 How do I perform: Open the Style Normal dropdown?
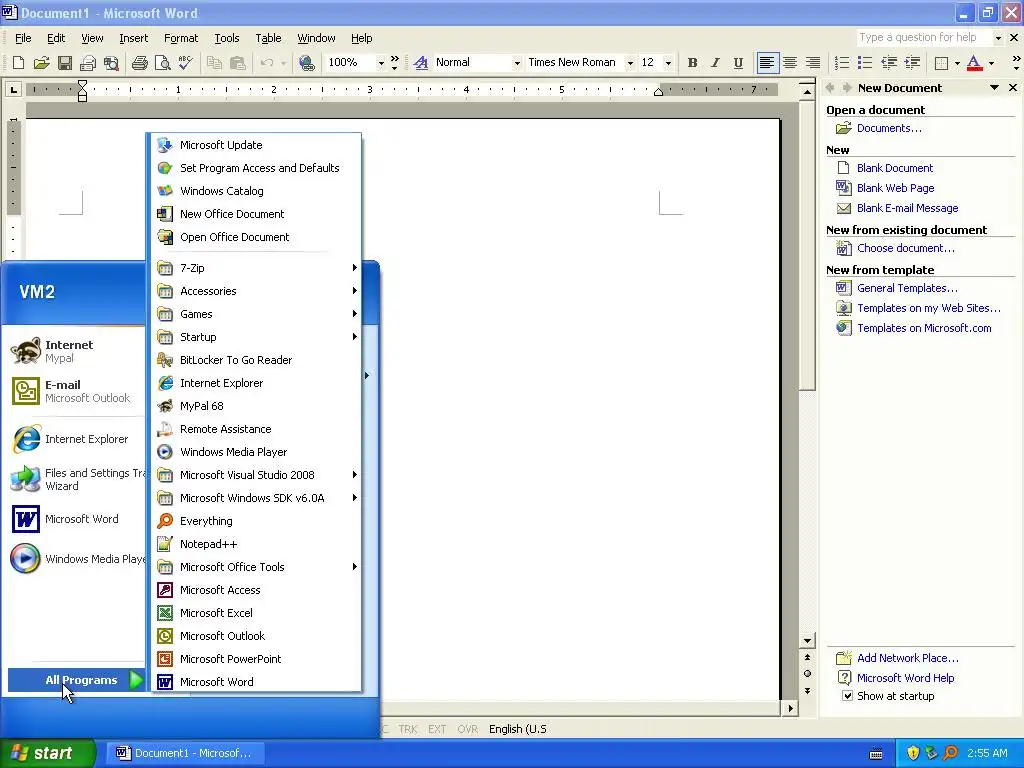(517, 63)
